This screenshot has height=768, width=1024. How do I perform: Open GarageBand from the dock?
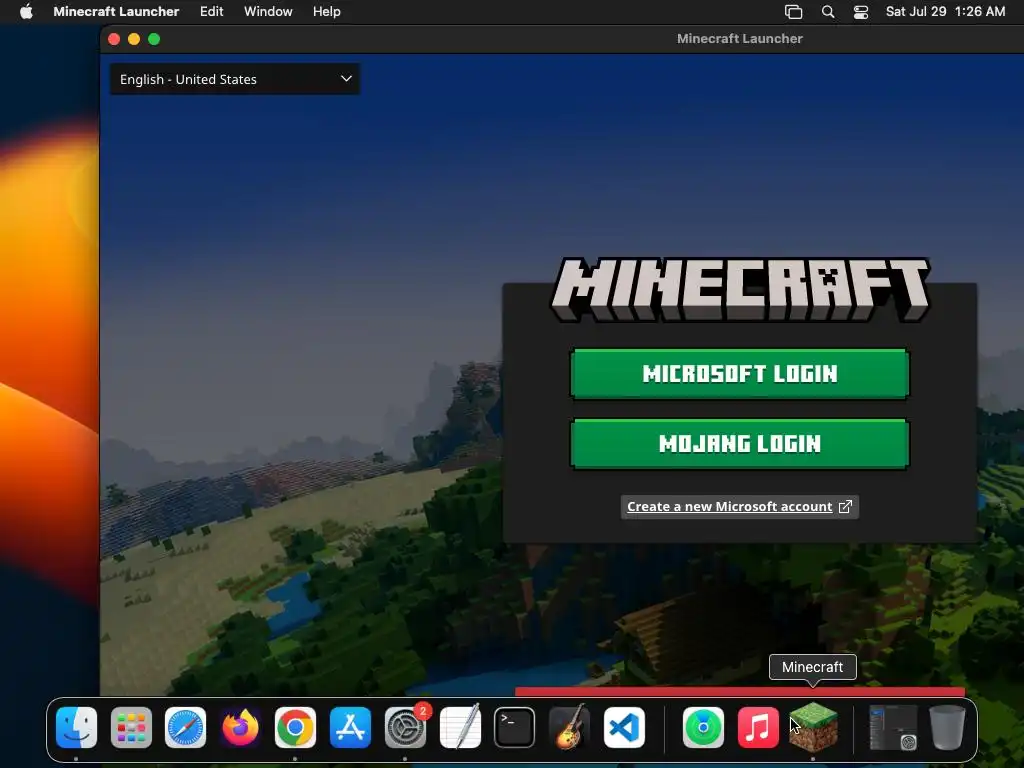(x=569, y=728)
